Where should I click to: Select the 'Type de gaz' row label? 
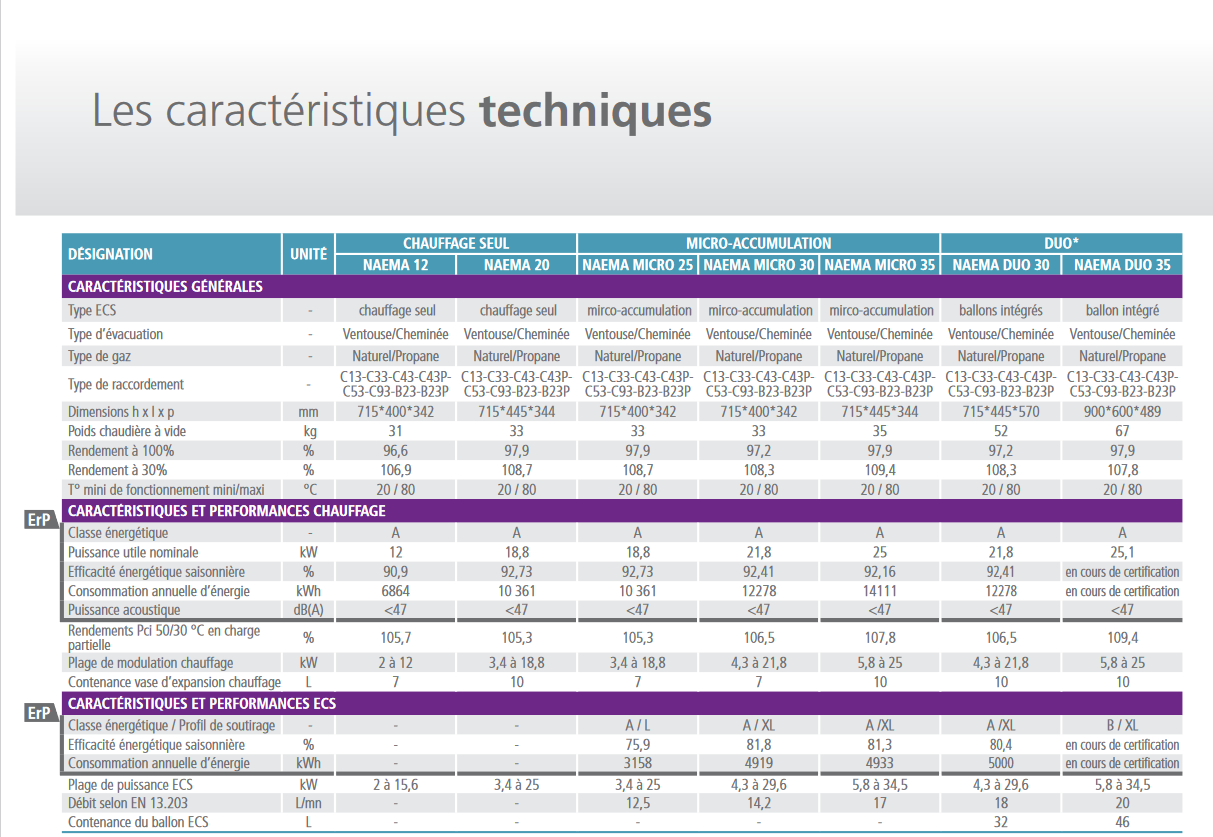point(100,356)
